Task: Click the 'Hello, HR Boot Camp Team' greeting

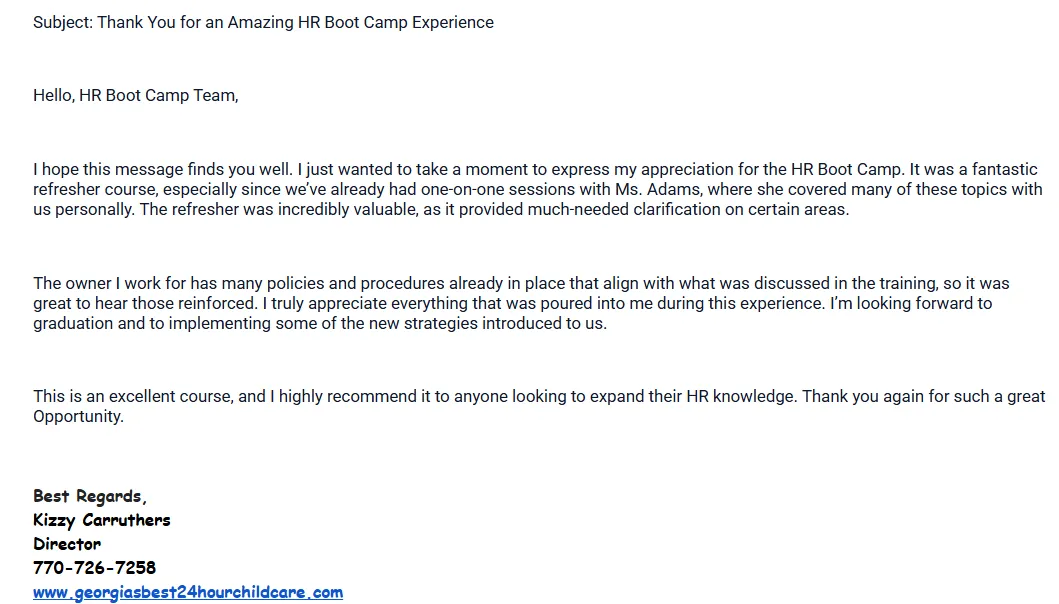Action: [x=136, y=95]
